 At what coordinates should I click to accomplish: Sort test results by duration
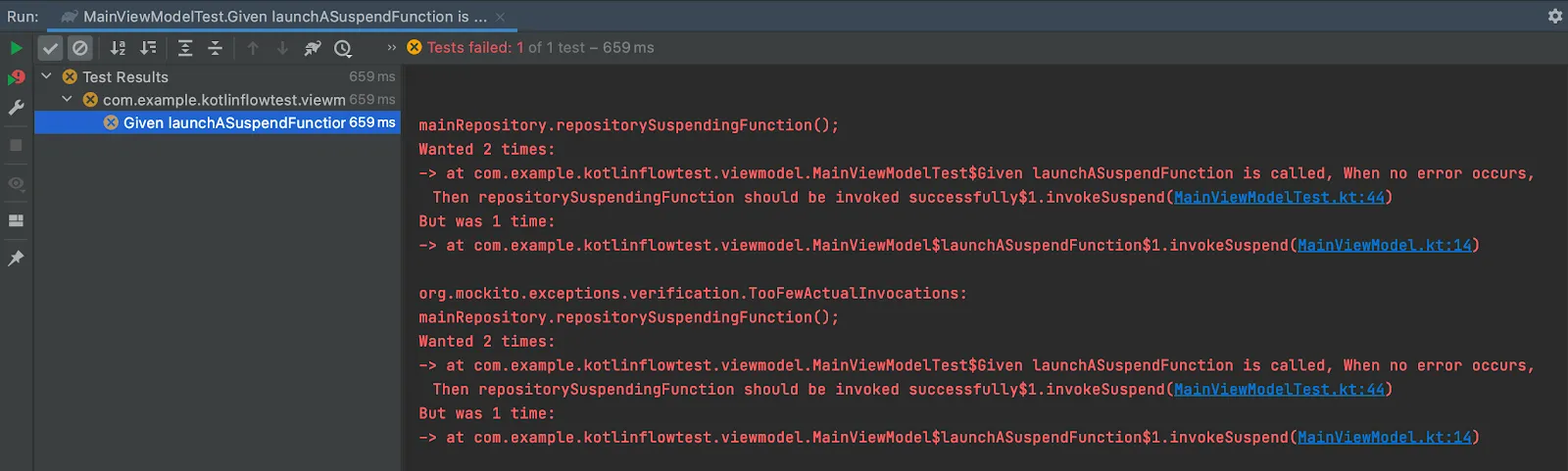point(148,47)
